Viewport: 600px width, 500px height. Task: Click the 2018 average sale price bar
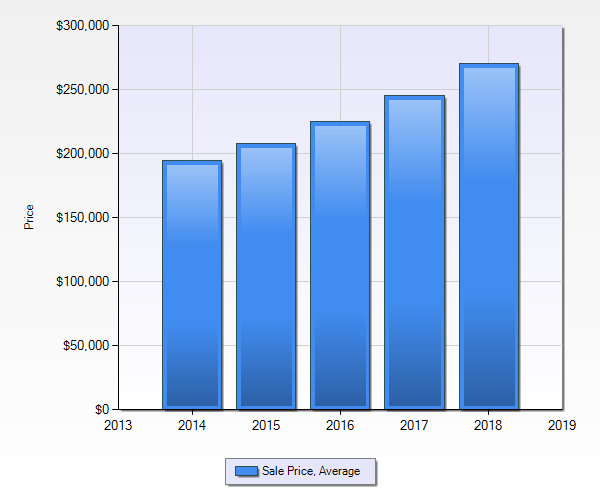point(489,236)
